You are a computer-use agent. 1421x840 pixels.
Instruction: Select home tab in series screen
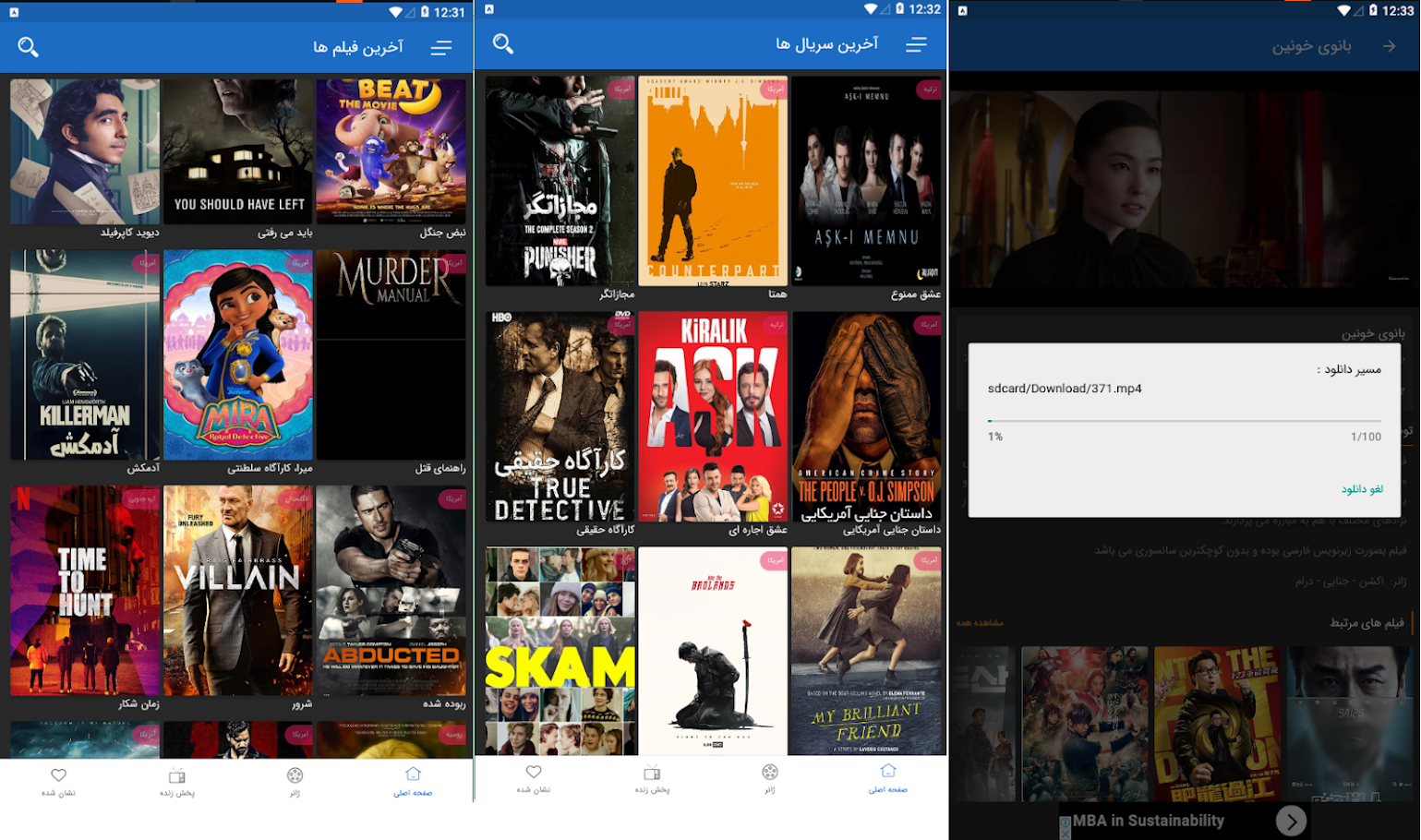pos(888,778)
